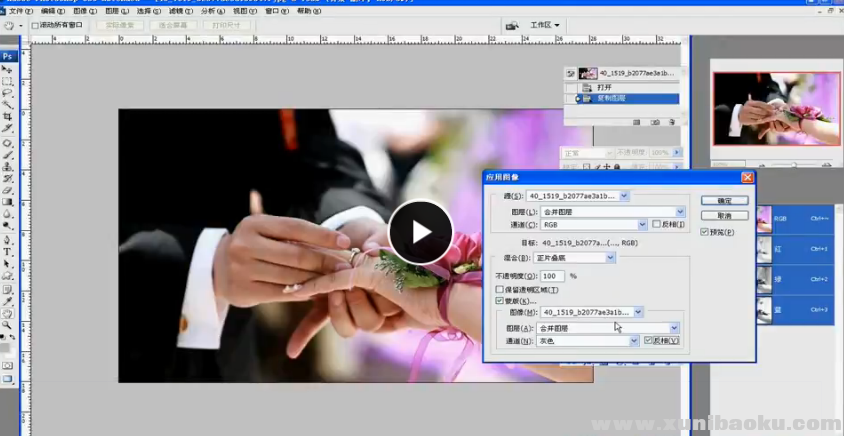Select the Zoom magnifier tool

coord(7,325)
